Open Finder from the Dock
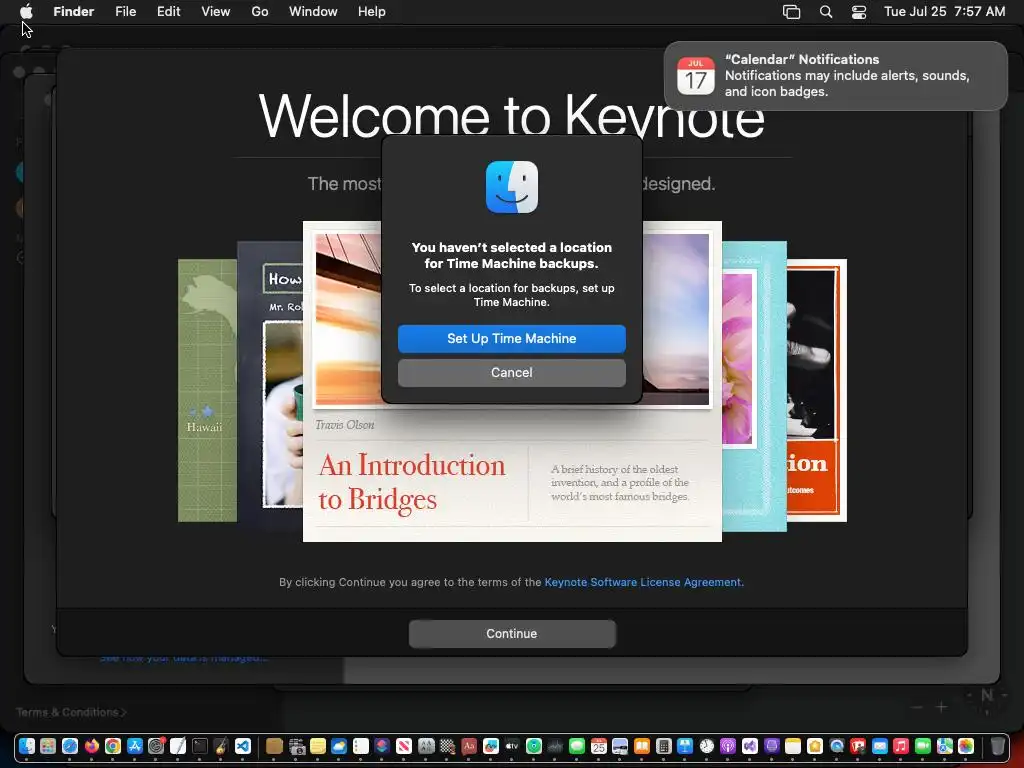 (x=27, y=746)
